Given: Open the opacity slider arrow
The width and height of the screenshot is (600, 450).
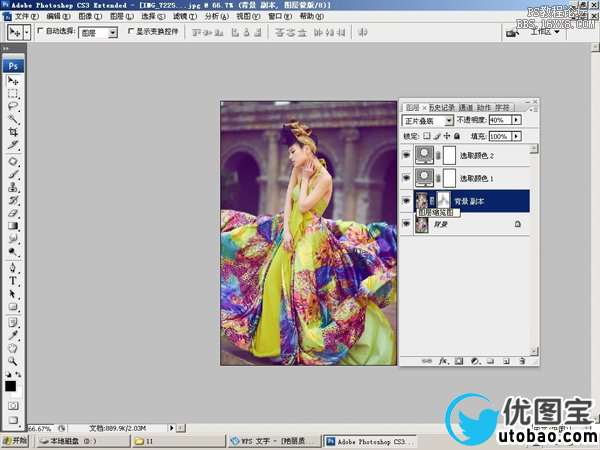Looking at the screenshot, I should (x=516, y=120).
